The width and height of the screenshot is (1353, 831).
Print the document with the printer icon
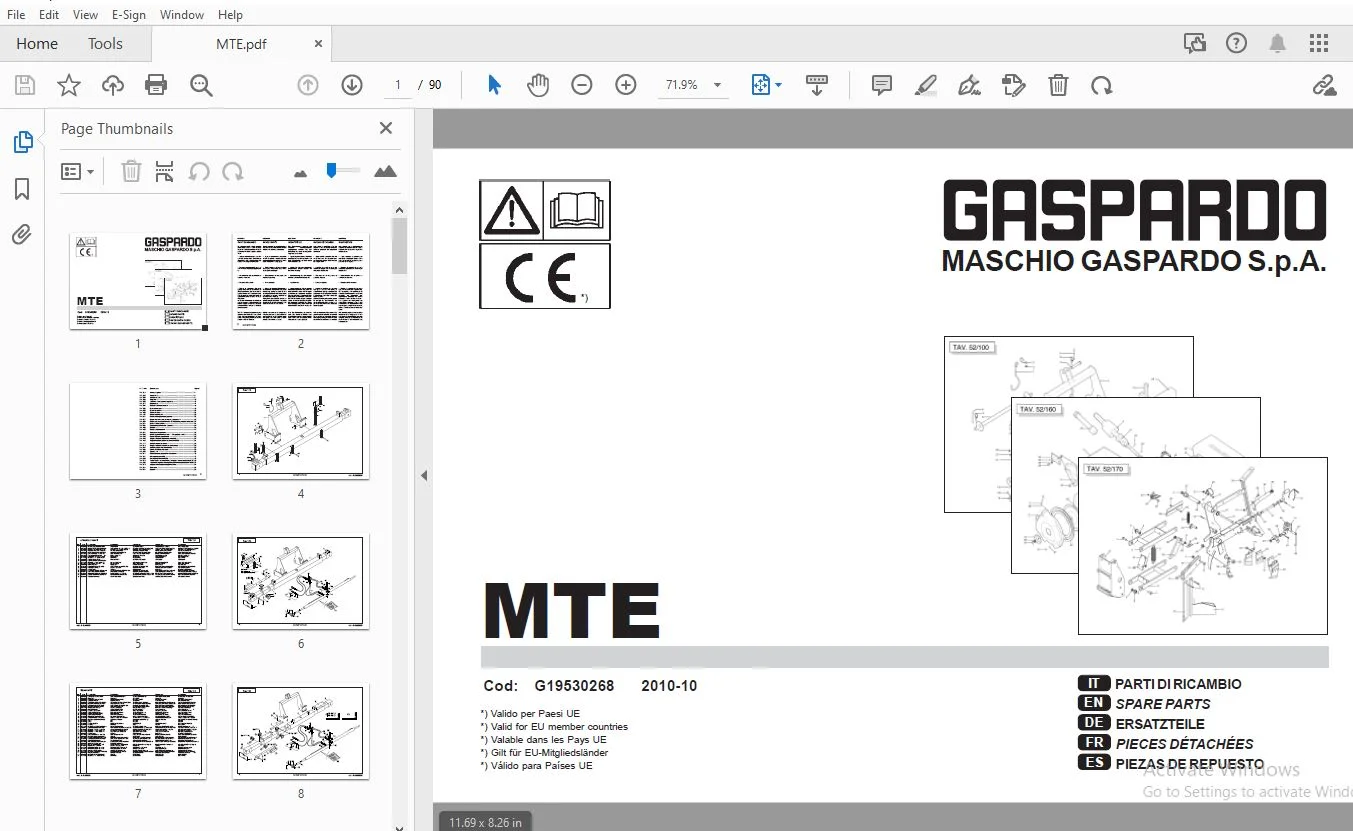(x=156, y=85)
